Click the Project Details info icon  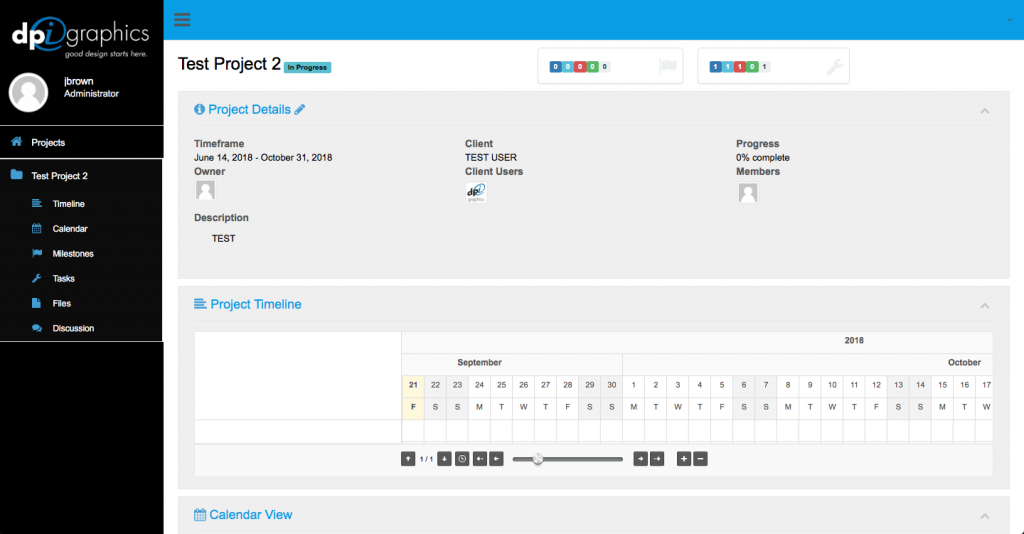click(x=199, y=110)
